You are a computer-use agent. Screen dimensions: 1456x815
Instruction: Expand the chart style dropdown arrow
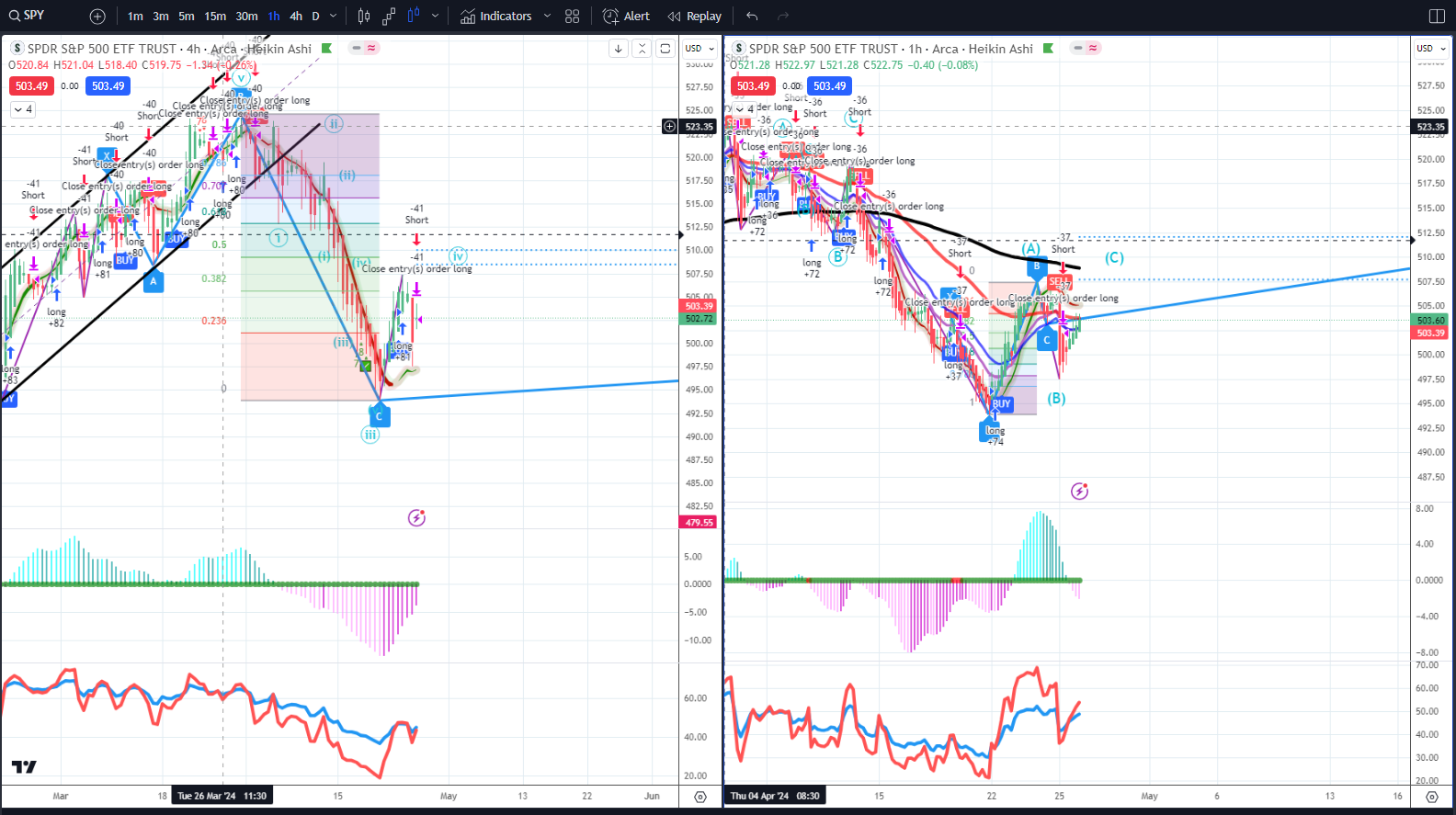tap(436, 17)
